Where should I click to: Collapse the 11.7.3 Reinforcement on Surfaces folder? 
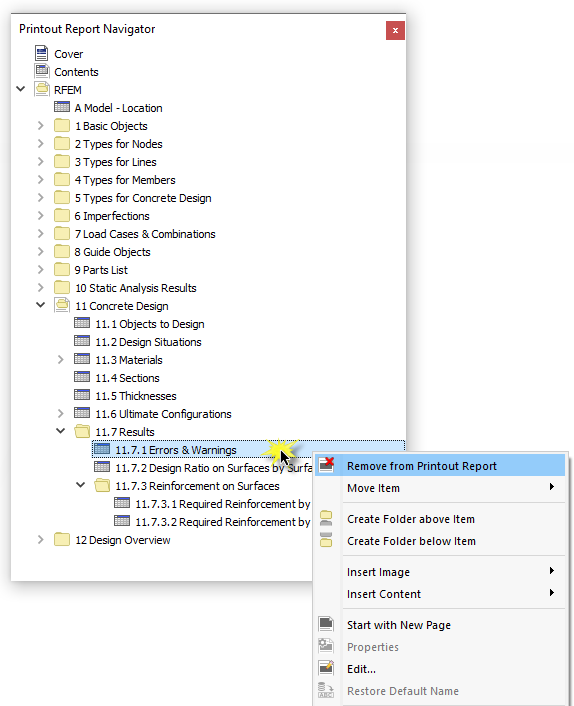(x=81, y=485)
